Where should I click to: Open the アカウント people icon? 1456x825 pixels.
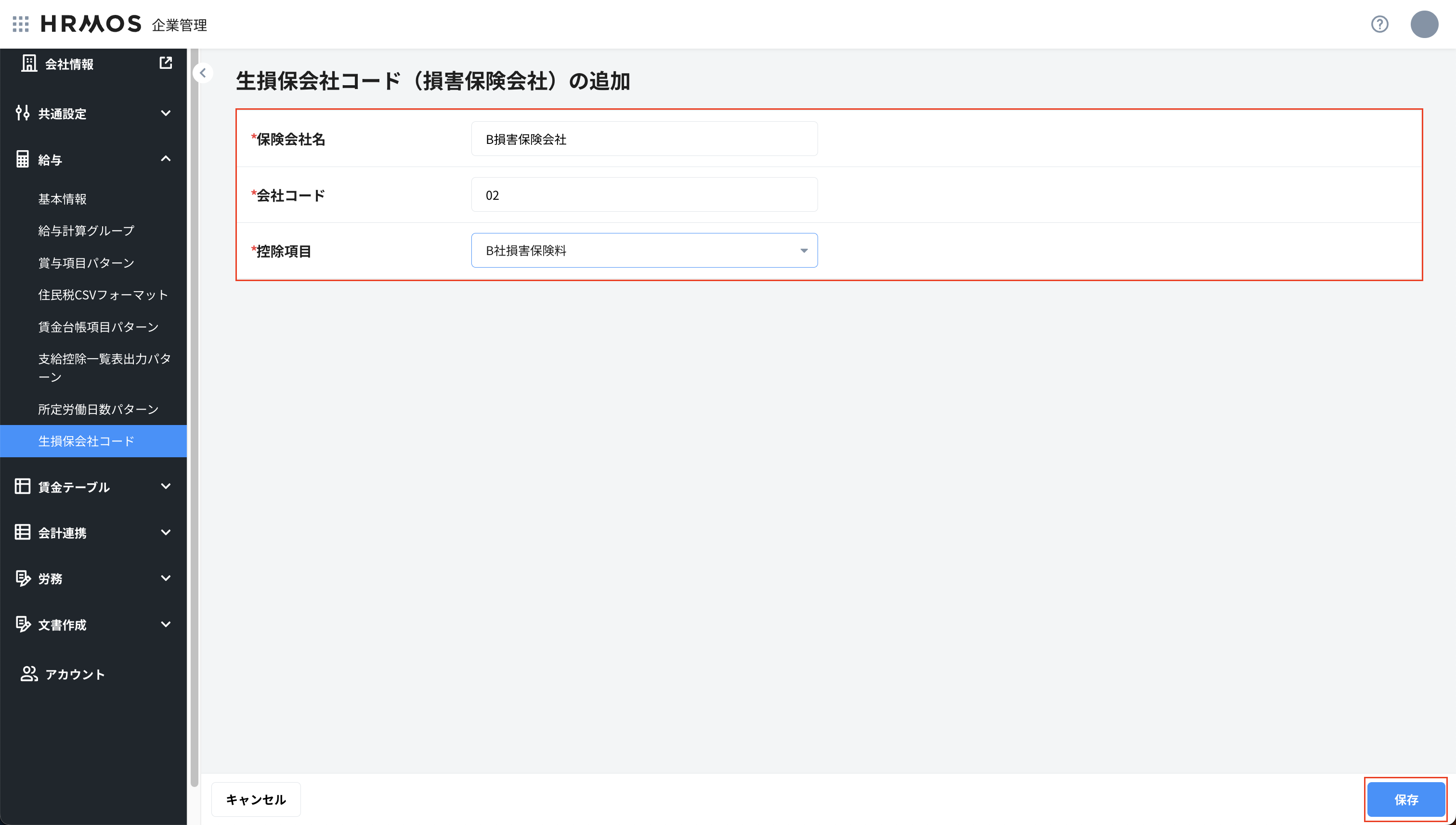pyautogui.click(x=30, y=674)
